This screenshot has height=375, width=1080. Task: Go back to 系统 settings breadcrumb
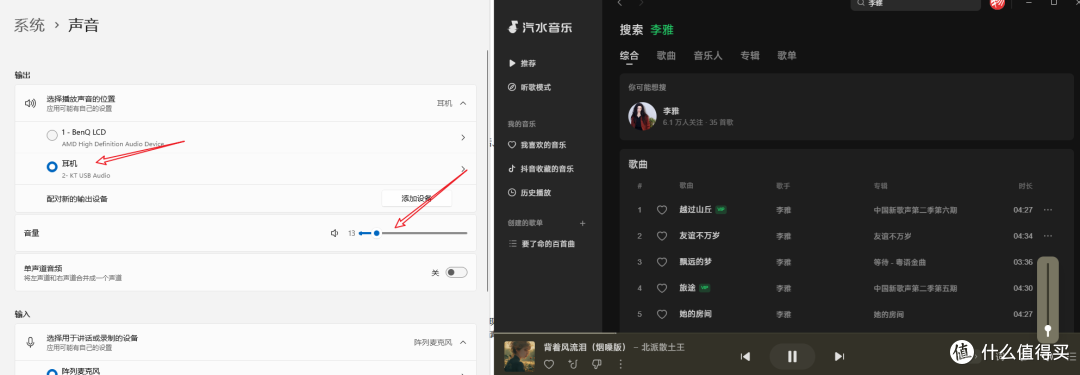pyautogui.click(x=30, y=26)
